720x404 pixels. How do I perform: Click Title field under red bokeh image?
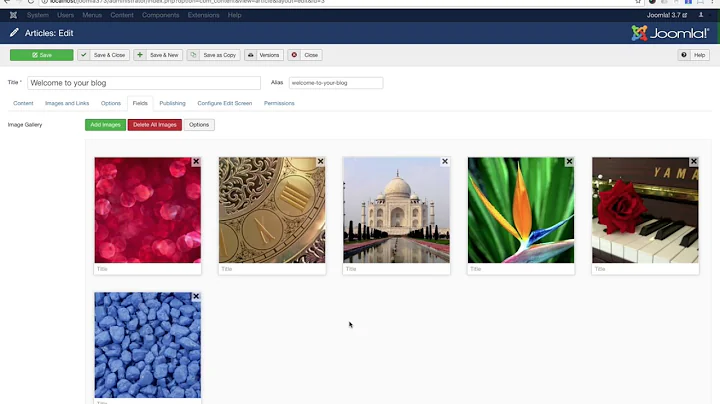[147, 269]
